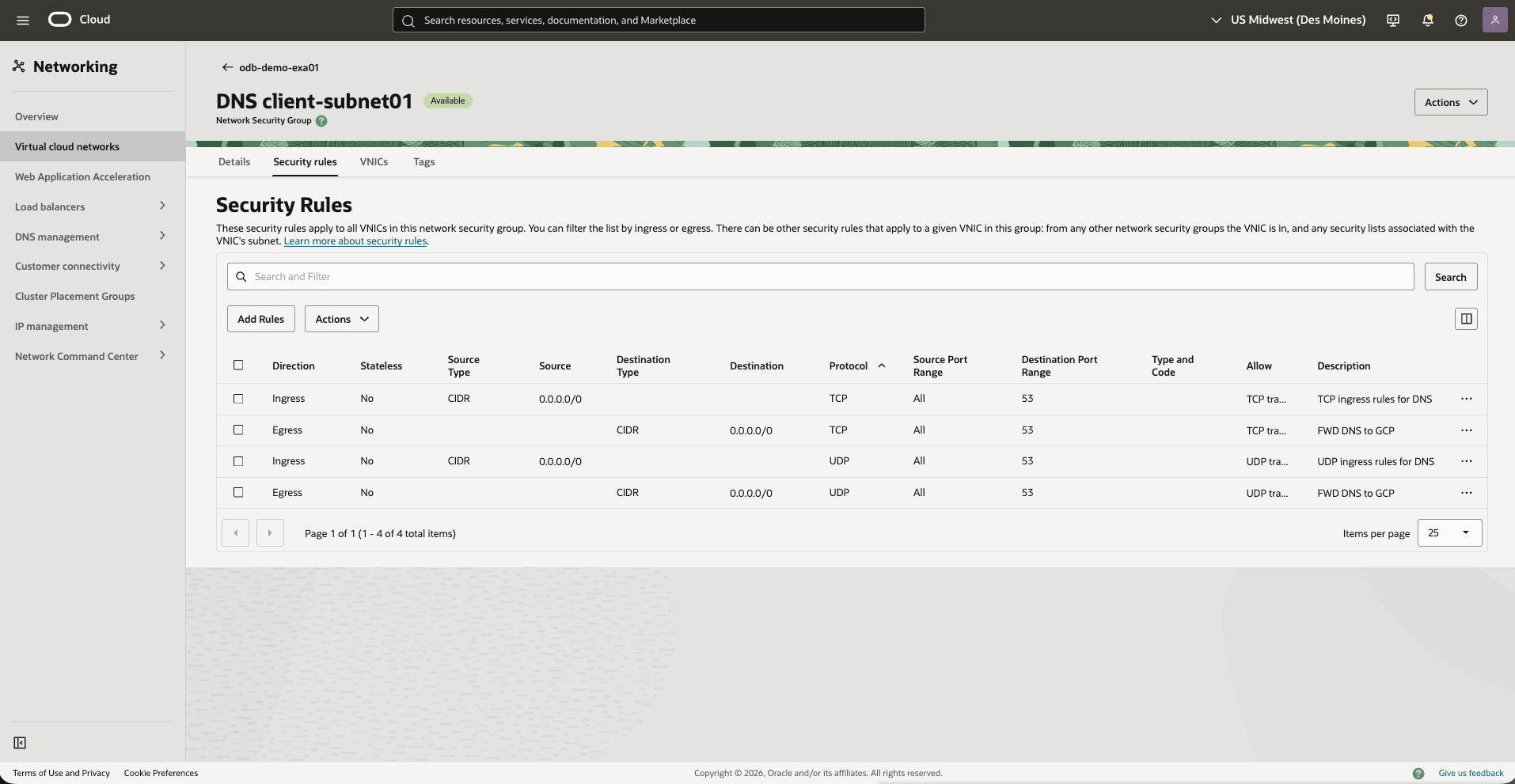Open the three-dot menu for the TCP ingress rule
This screenshot has height=784, width=1515.
[1466, 399]
